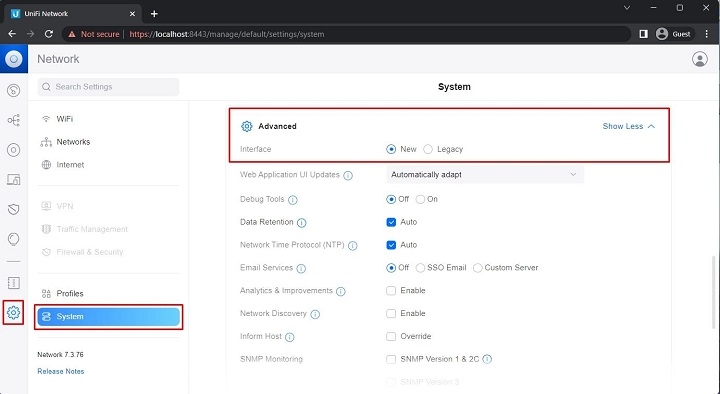Select Custom Server for Email Services
The image size is (720, 394).
478,268
